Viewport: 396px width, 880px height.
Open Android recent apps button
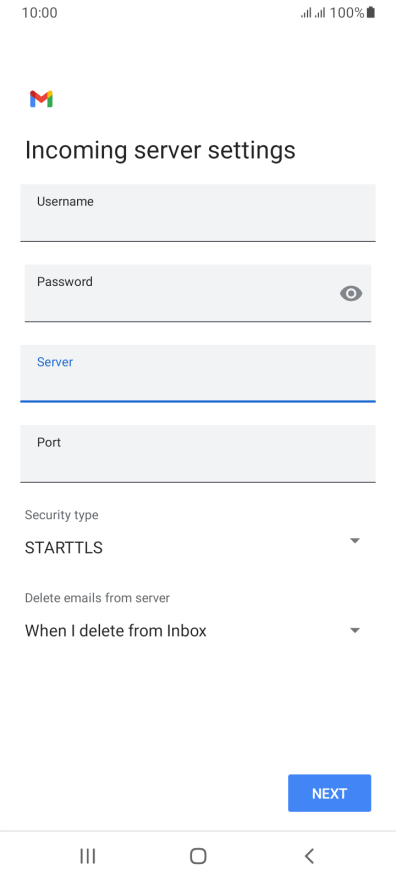pos(88,856)
